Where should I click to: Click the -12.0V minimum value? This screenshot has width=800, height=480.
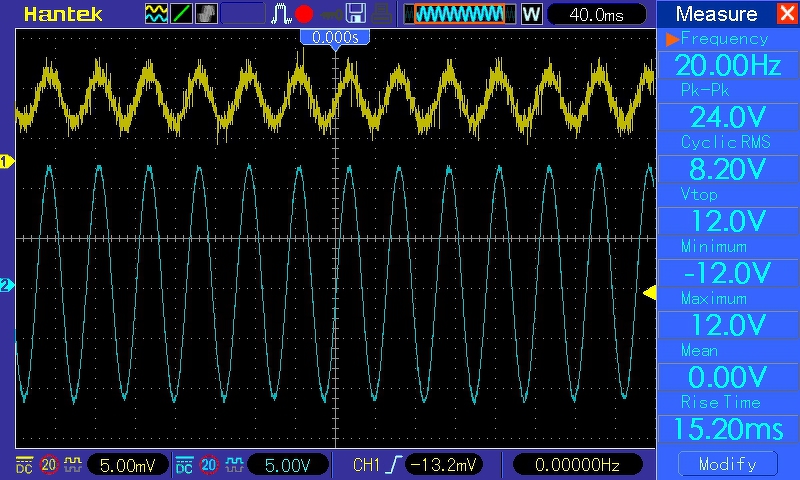click(x=728, y=273)
